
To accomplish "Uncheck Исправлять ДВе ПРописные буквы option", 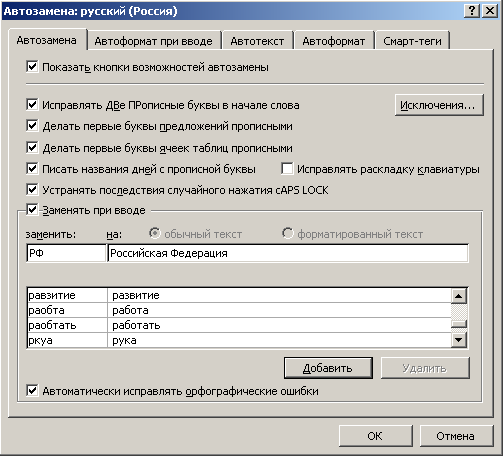I will tap(32, 105).
